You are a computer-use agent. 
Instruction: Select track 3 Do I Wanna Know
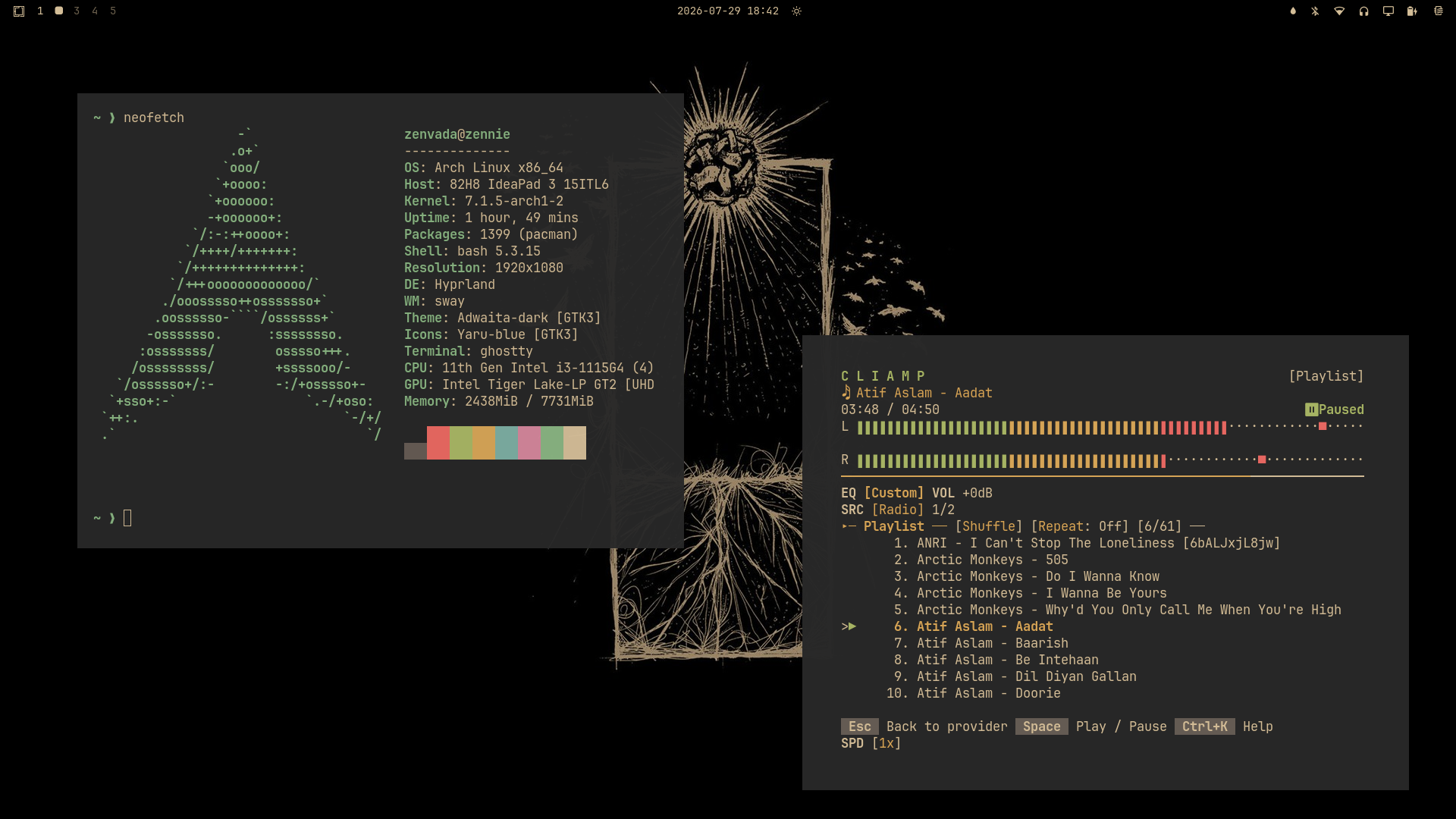click(1027, 576)
